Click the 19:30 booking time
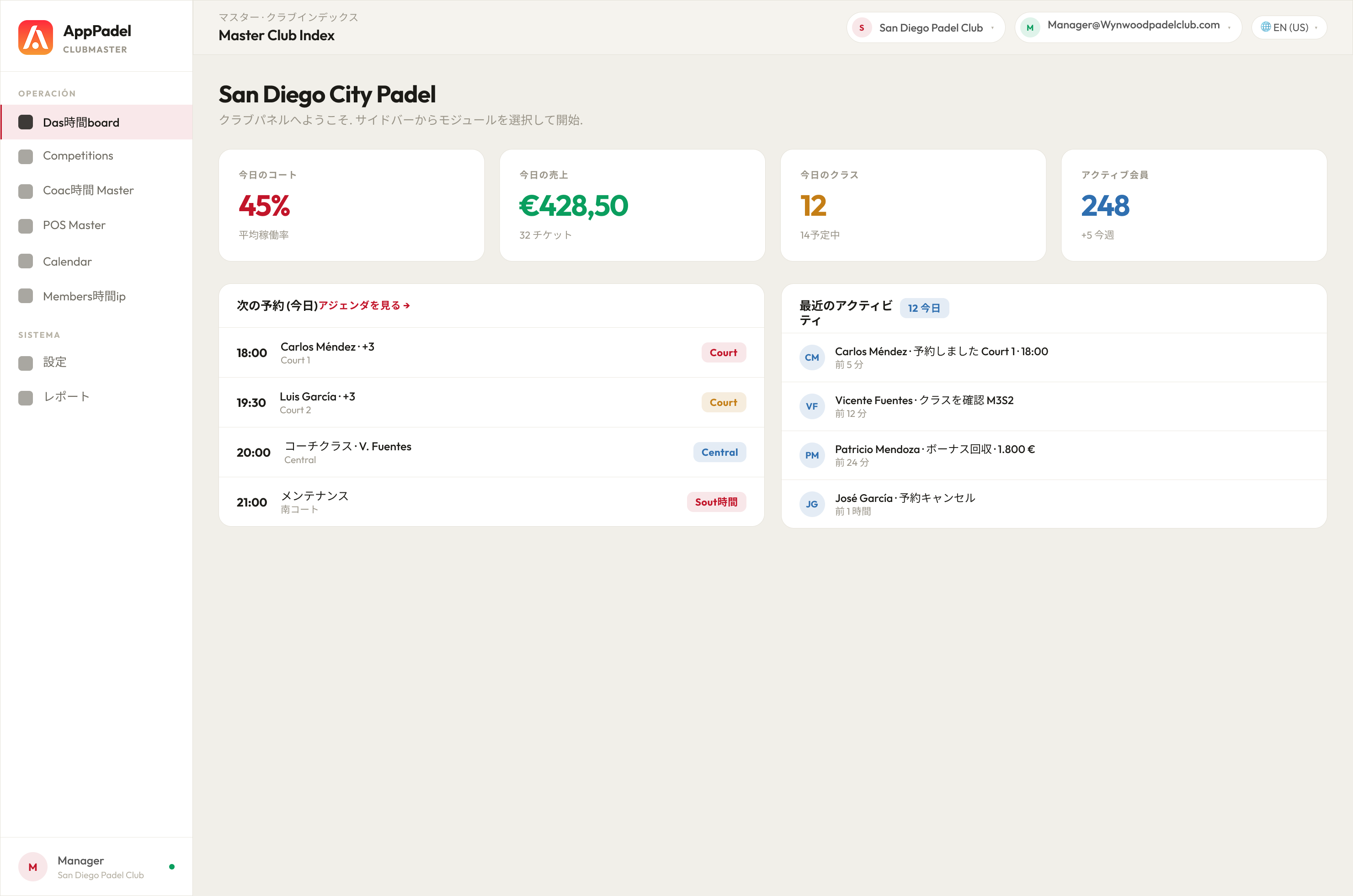This screenshot has width=1353, height=896. pyautogui.click(x=251, y=403)
